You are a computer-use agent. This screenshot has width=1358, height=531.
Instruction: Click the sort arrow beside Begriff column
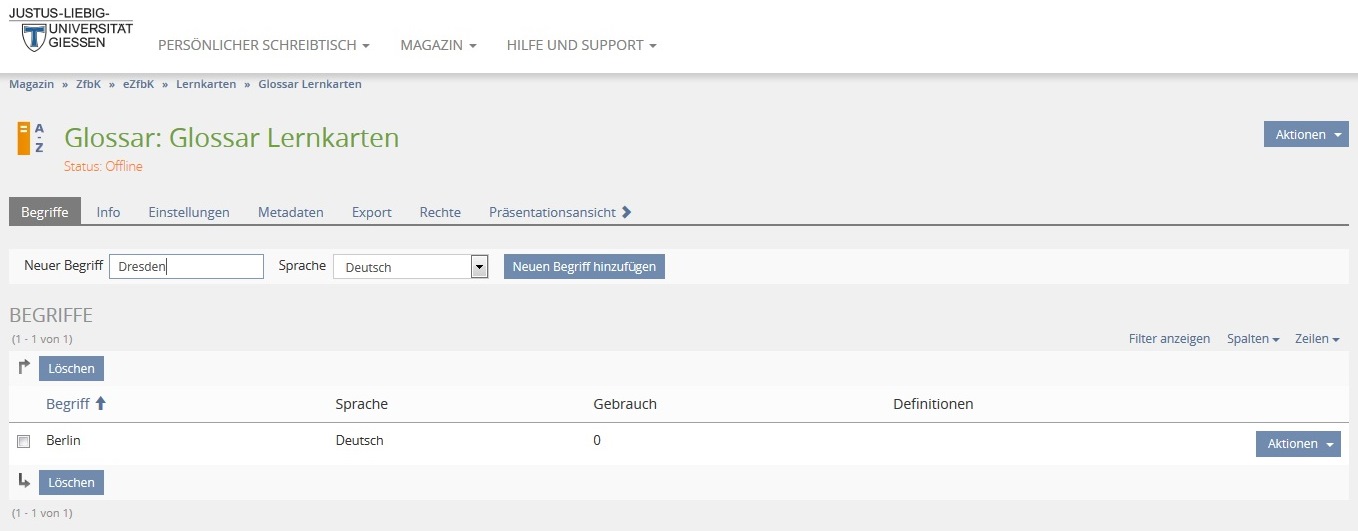[101, 404]
